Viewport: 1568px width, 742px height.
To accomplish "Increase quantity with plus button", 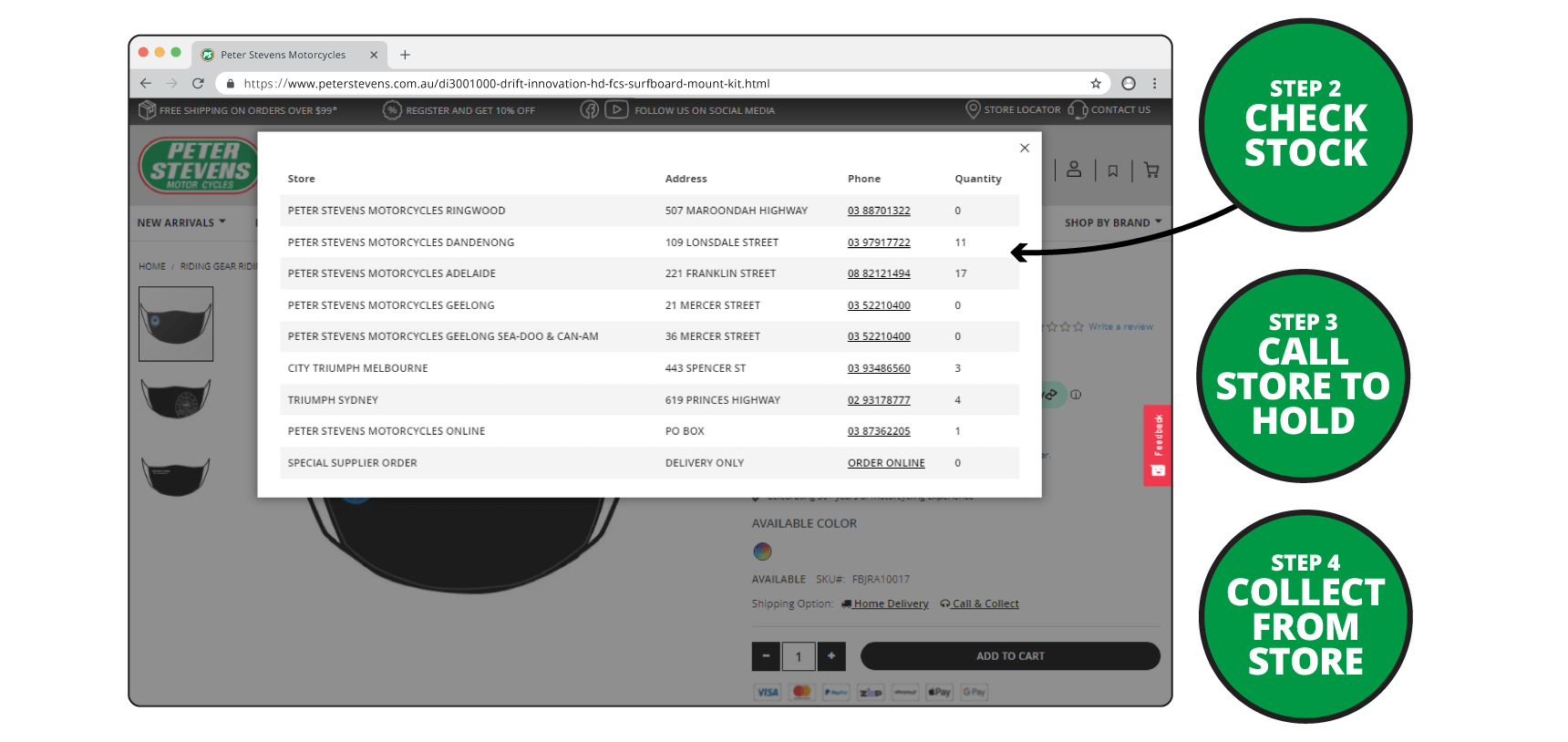I will point(831,656).
